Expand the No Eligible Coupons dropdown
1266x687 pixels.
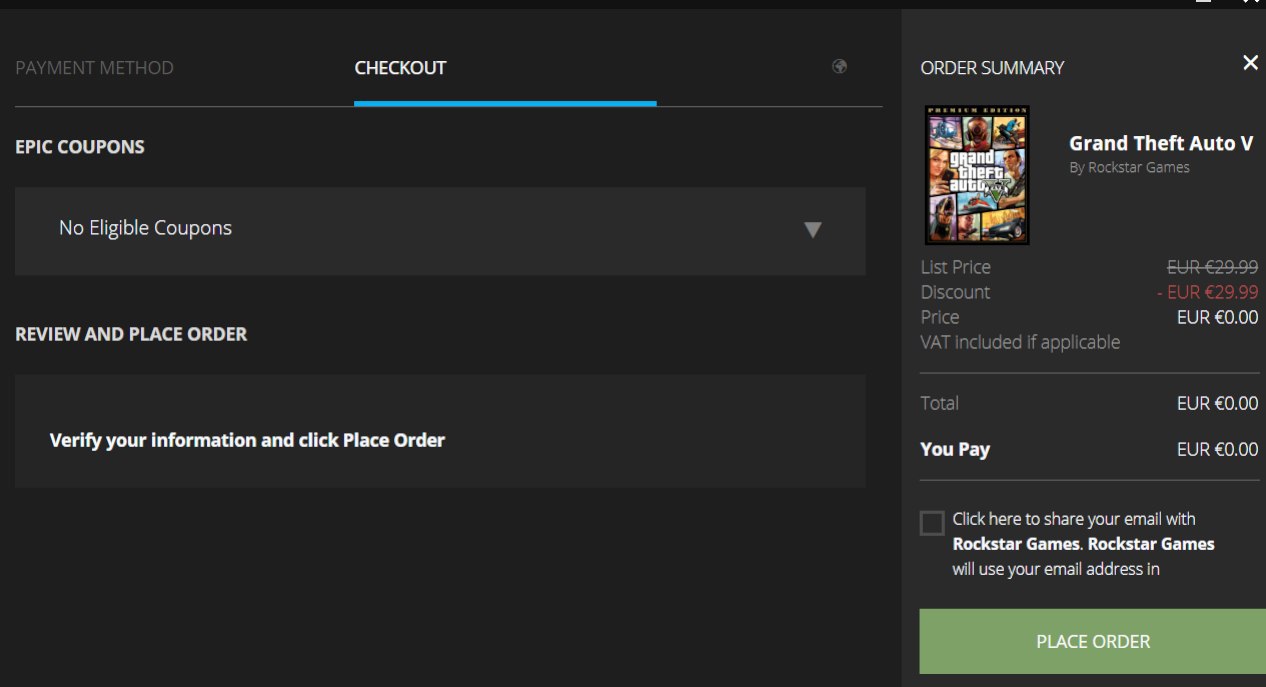click(440, 231)
